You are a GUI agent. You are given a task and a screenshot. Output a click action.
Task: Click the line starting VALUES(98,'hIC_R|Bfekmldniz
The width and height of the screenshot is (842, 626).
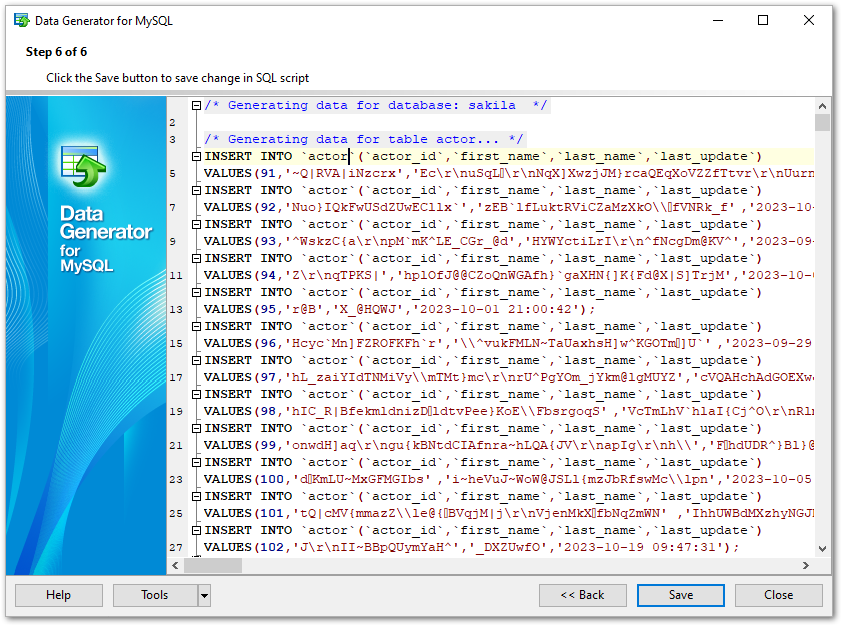click(509, 411)
